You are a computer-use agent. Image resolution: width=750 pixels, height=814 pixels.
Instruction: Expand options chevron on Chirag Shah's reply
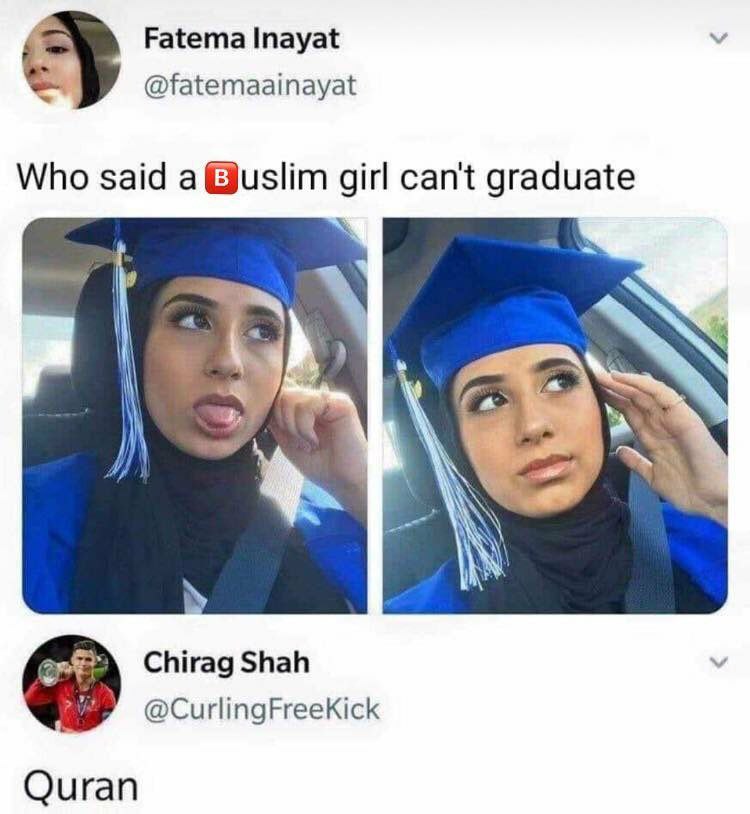719,662
